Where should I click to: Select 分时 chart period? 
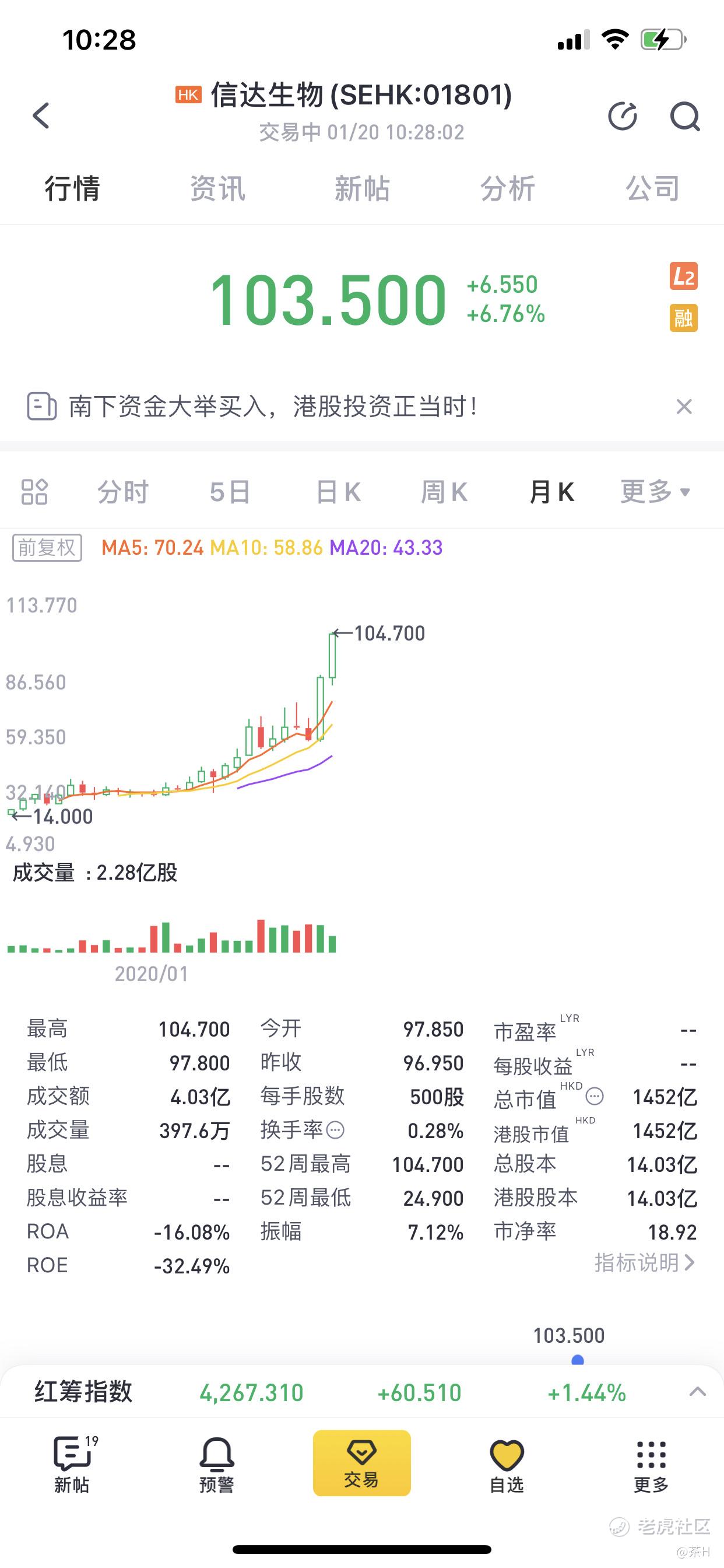[123, 492]
